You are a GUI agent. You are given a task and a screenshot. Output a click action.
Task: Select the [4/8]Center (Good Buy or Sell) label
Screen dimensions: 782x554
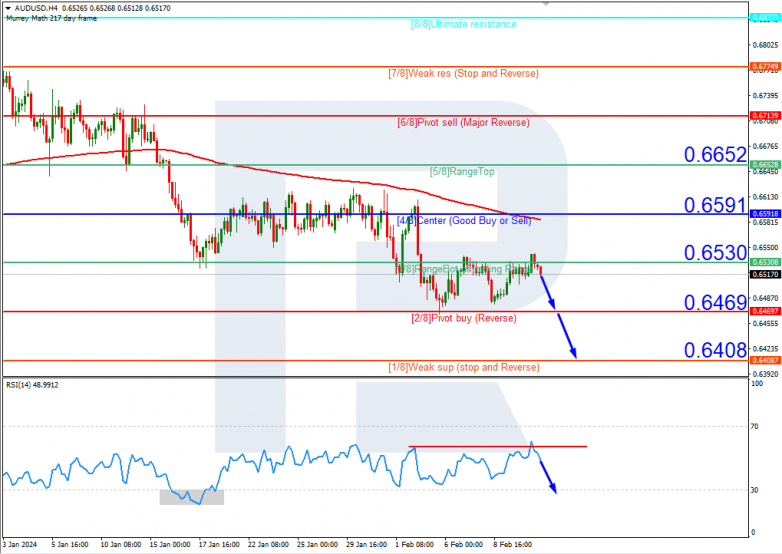tap(464, 220)
